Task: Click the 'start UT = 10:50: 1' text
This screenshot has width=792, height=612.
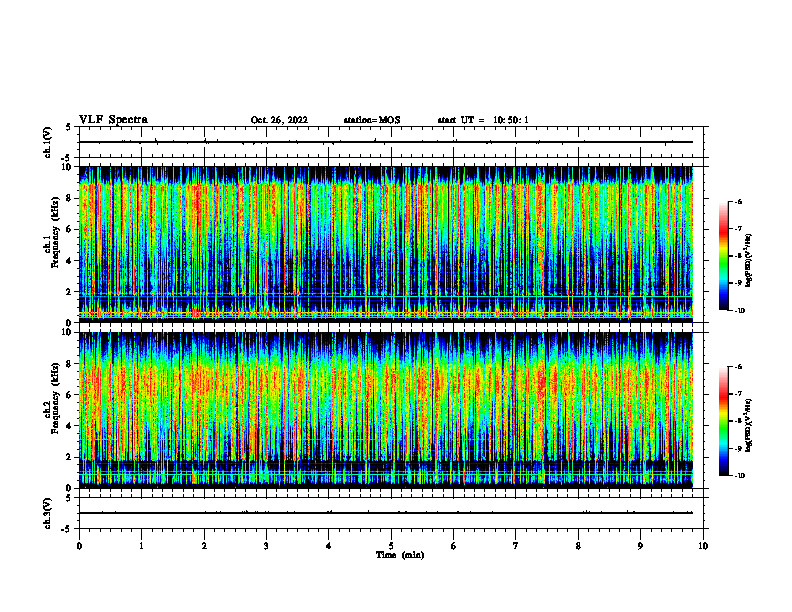Action: click(483, 120)
